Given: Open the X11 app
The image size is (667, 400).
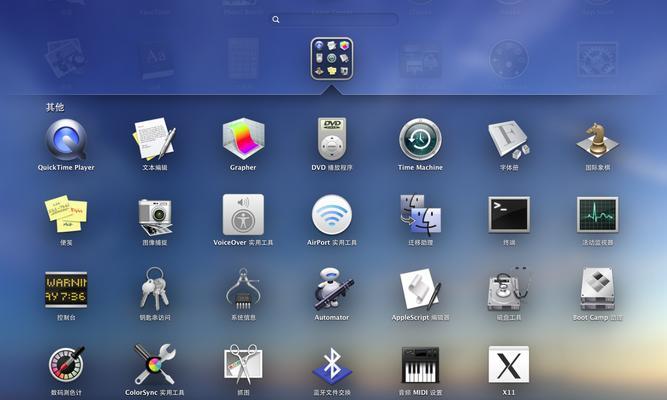Looking at the screenshot, I should pyautogui.click(x=509, y=364).
